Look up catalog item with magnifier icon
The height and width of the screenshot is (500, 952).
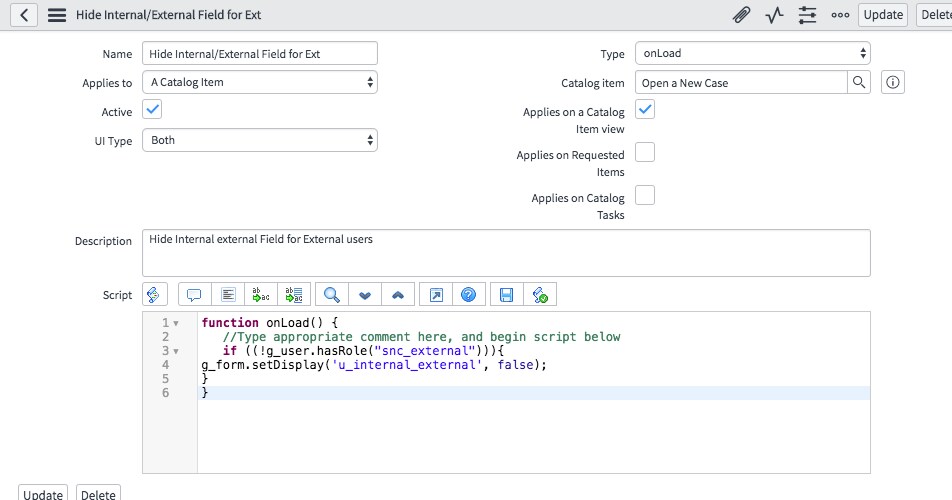tap(858, 82)
